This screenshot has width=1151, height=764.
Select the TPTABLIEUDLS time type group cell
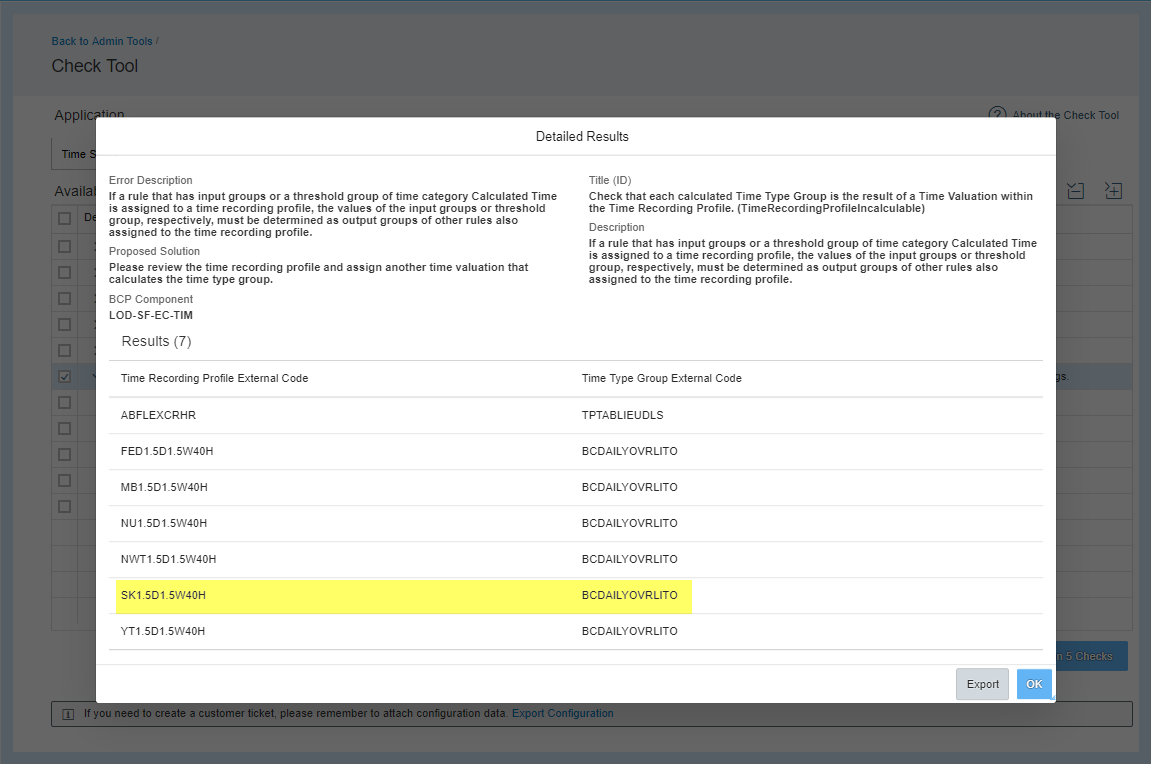[622, 415]
